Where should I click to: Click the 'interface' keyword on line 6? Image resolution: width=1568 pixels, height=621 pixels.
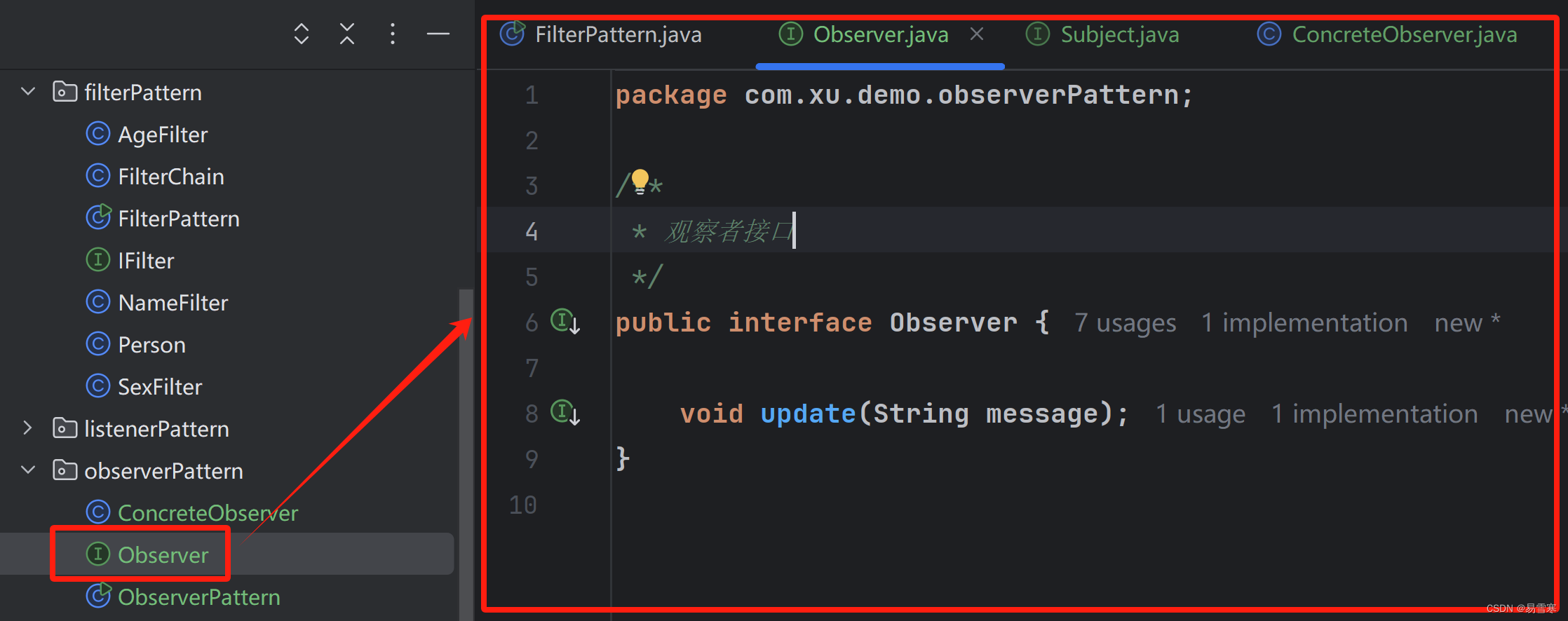point(800,323)
